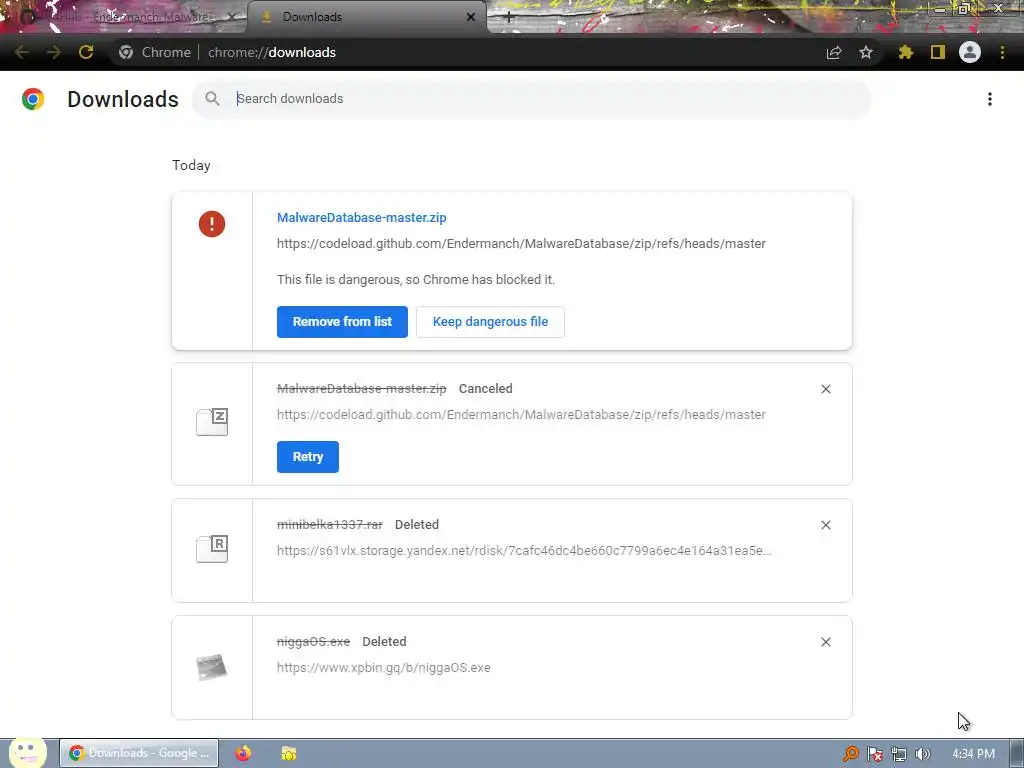
Task: Bookmark this page with the star icon
Action: point(866,52)
